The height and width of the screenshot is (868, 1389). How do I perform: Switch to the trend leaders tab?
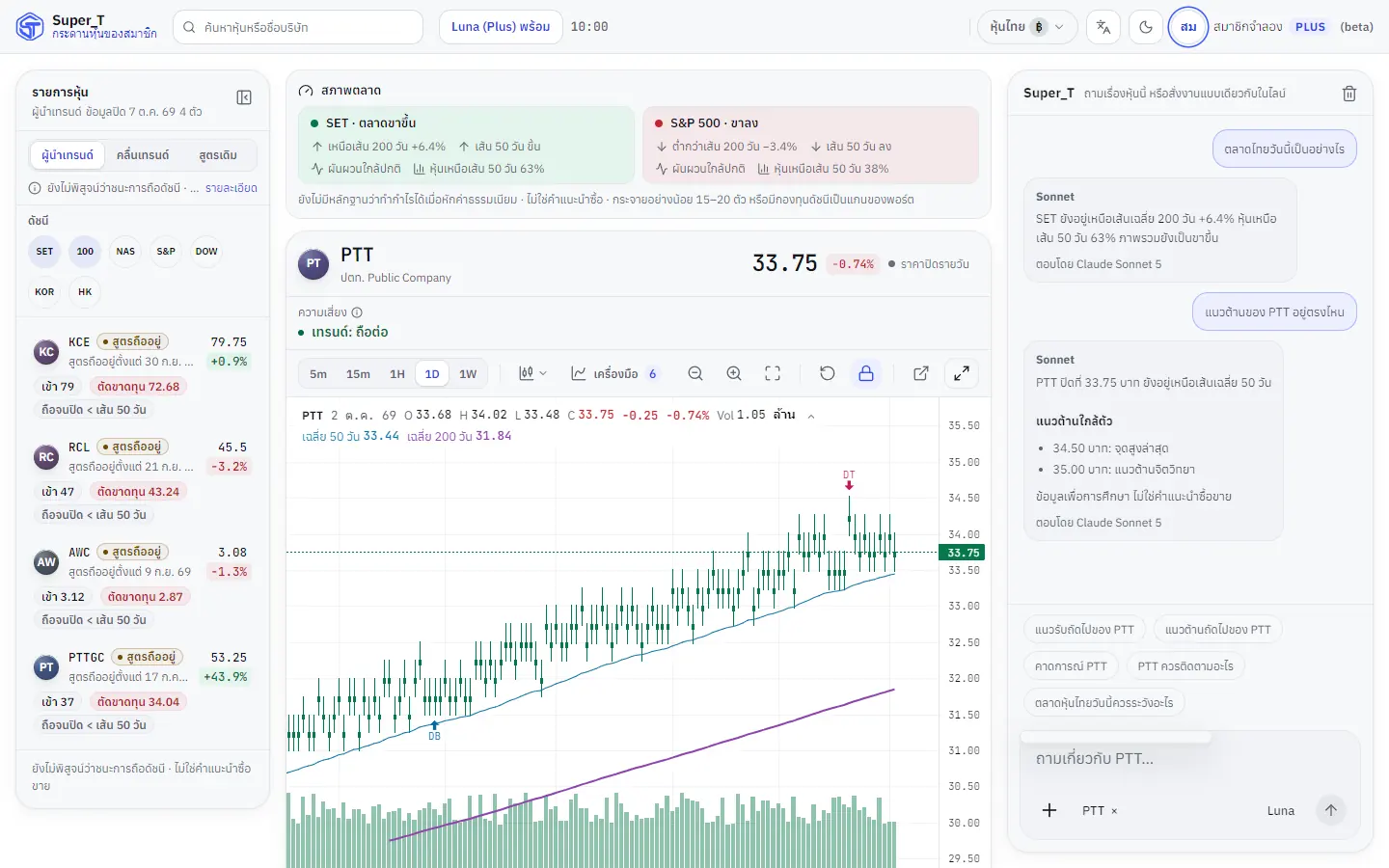pos(68,155)
